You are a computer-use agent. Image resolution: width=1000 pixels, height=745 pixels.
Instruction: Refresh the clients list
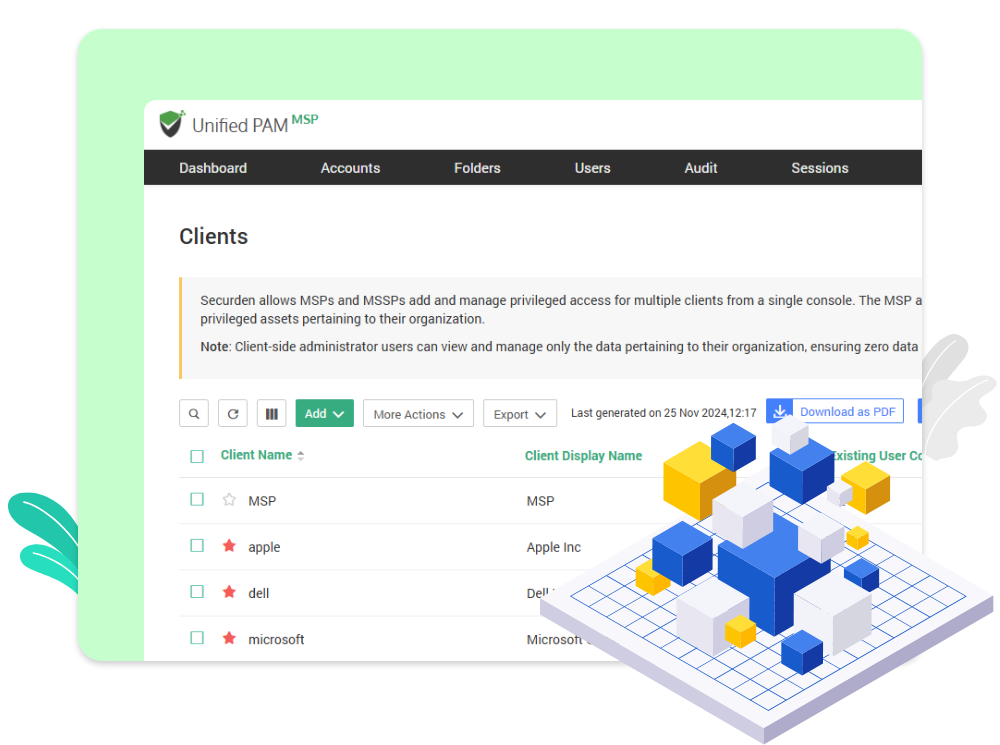[232, 412]
